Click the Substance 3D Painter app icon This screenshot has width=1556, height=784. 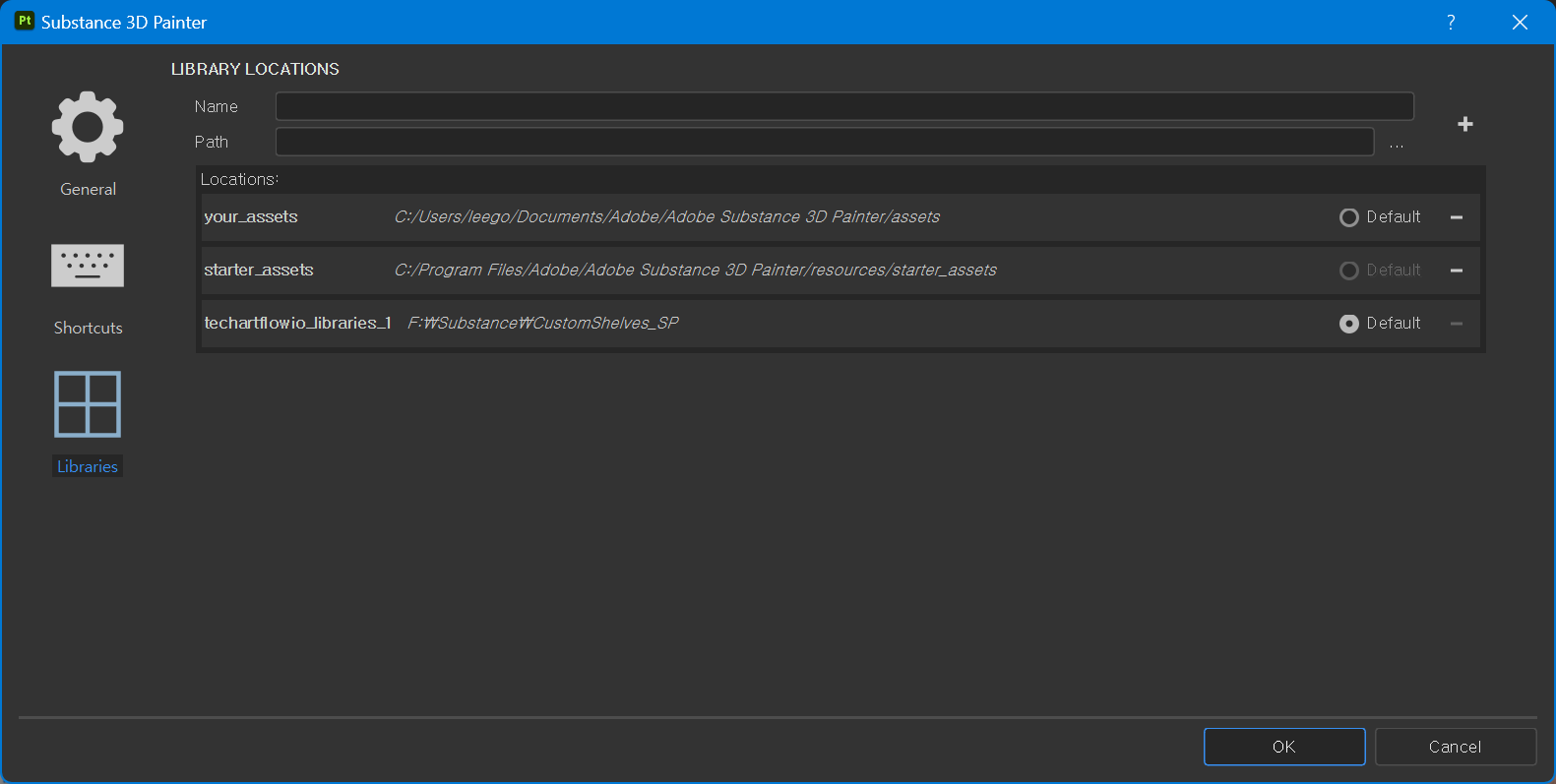[25, 21]
